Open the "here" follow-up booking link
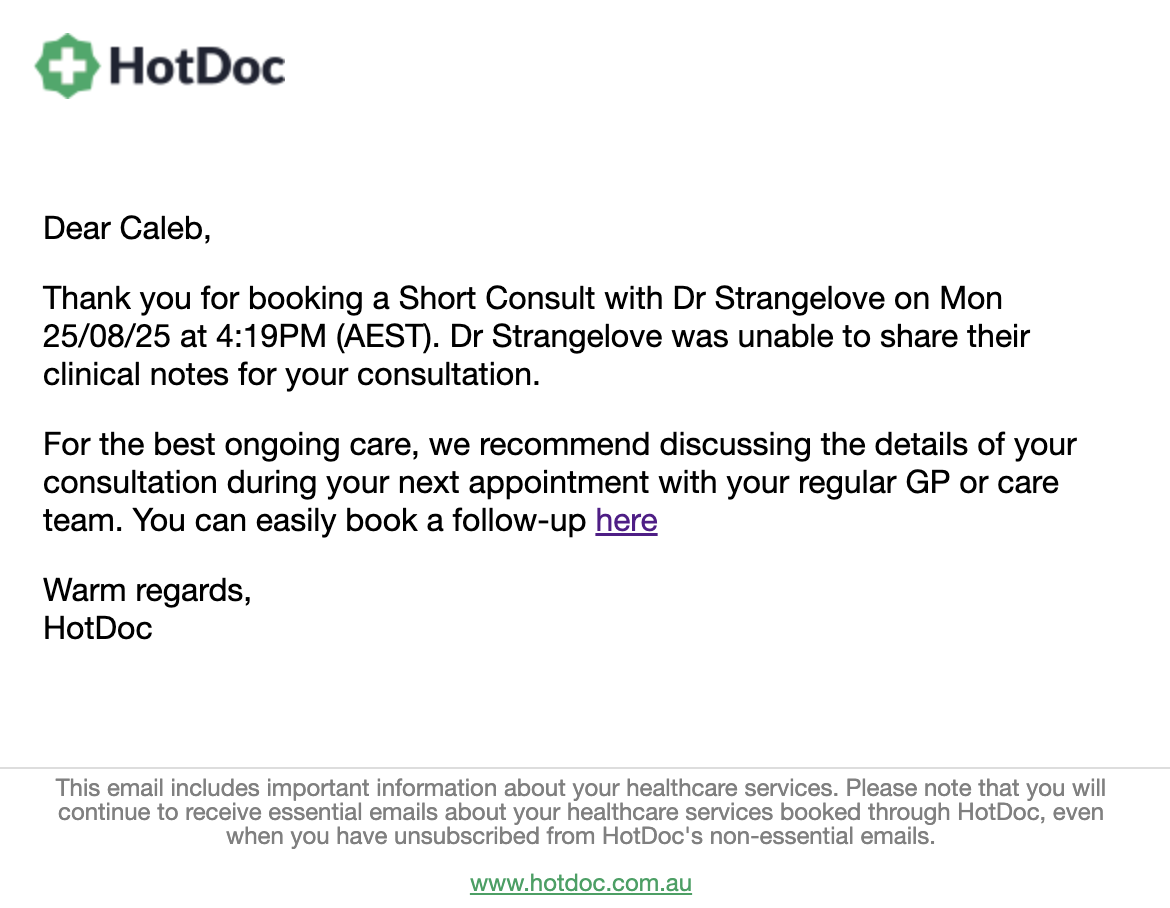Image resolution: width=1170 pixels, height=908 pixels. 626,521
